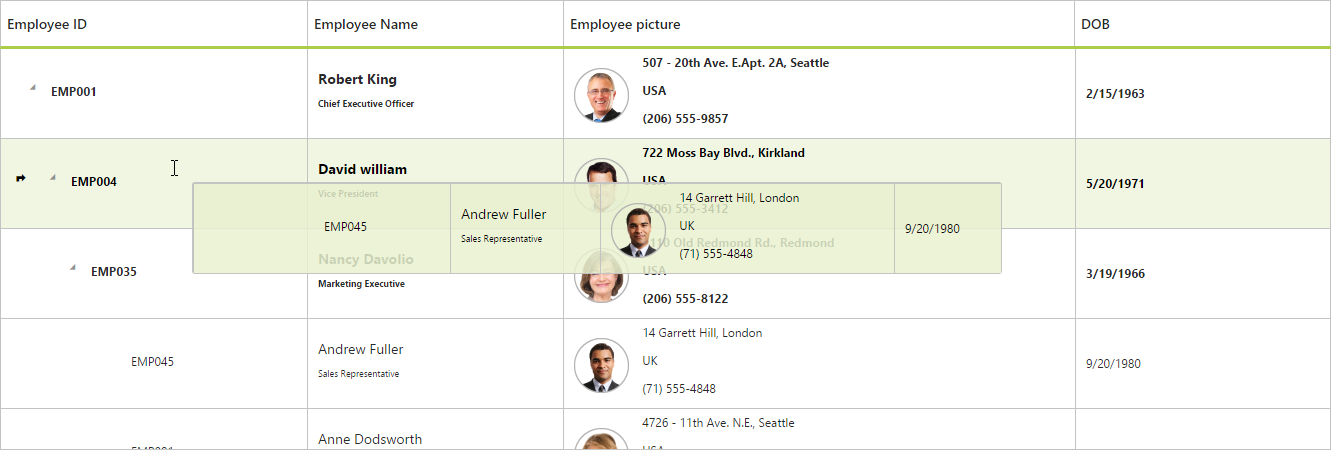
Task: Select the Robert King name cell
Action: [357, 80]
